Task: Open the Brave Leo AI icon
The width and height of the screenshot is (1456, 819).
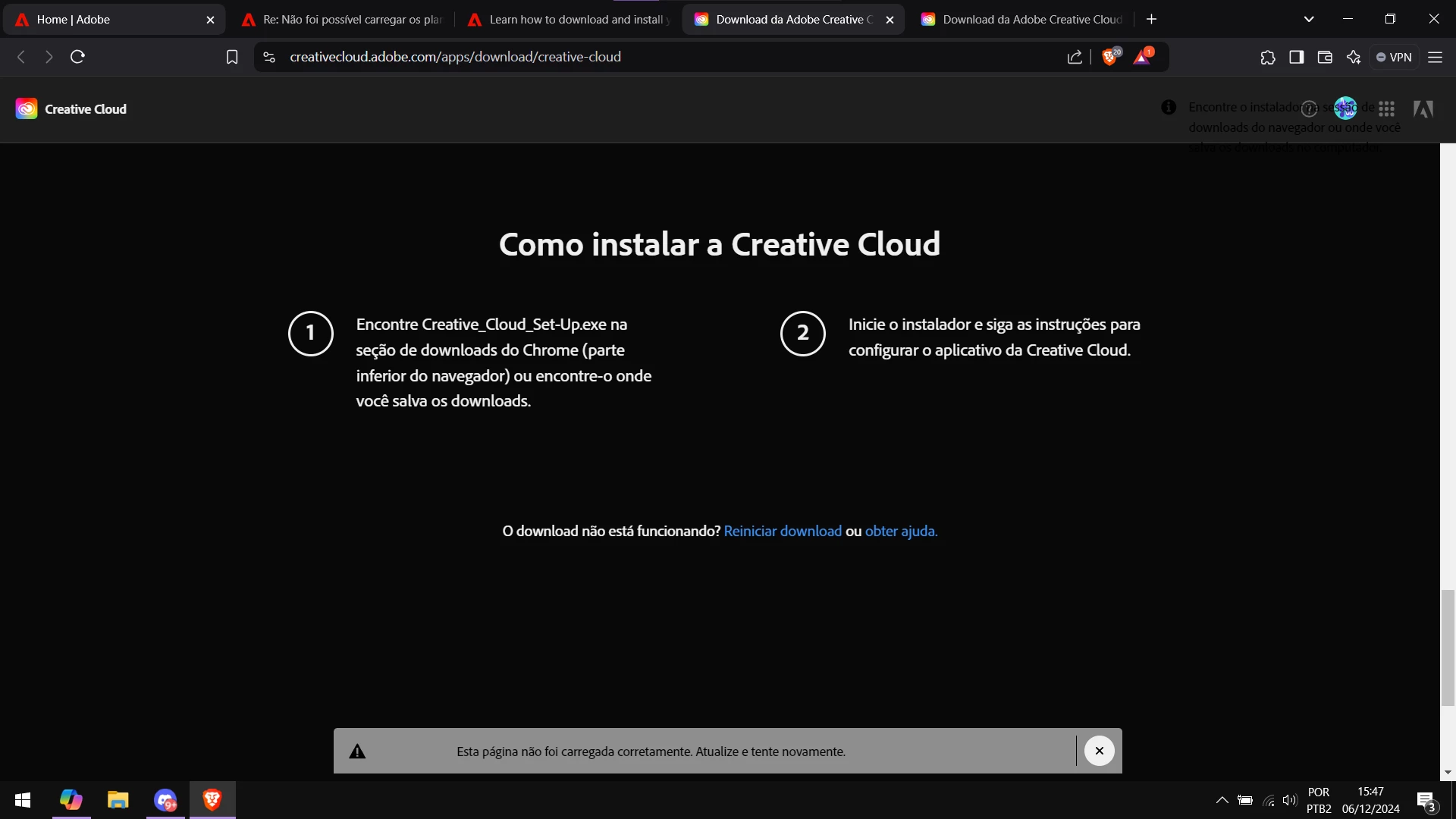Action: 1354,57
